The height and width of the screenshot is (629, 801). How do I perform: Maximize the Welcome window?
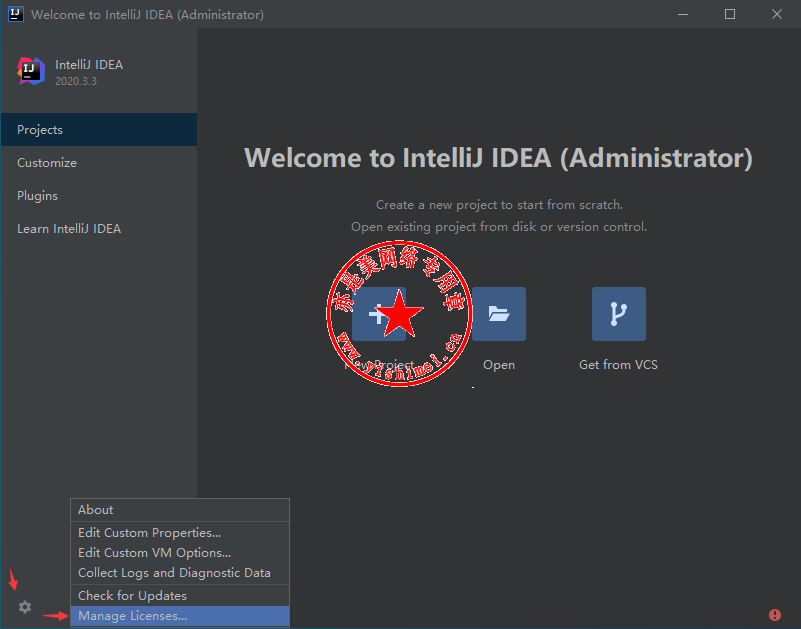(730, 14)
